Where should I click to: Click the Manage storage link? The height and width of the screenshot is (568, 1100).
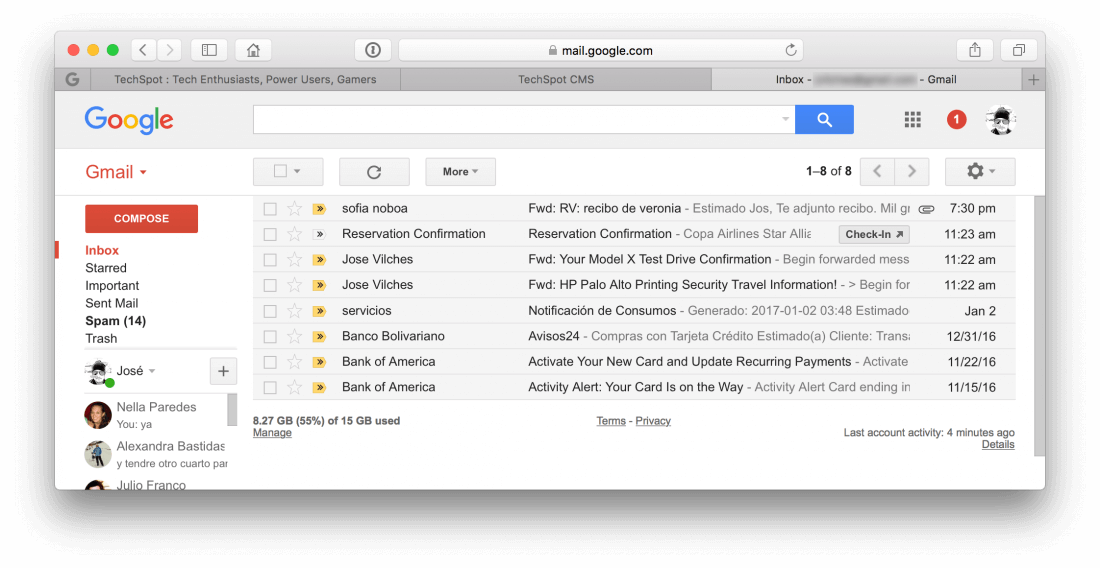272,433
